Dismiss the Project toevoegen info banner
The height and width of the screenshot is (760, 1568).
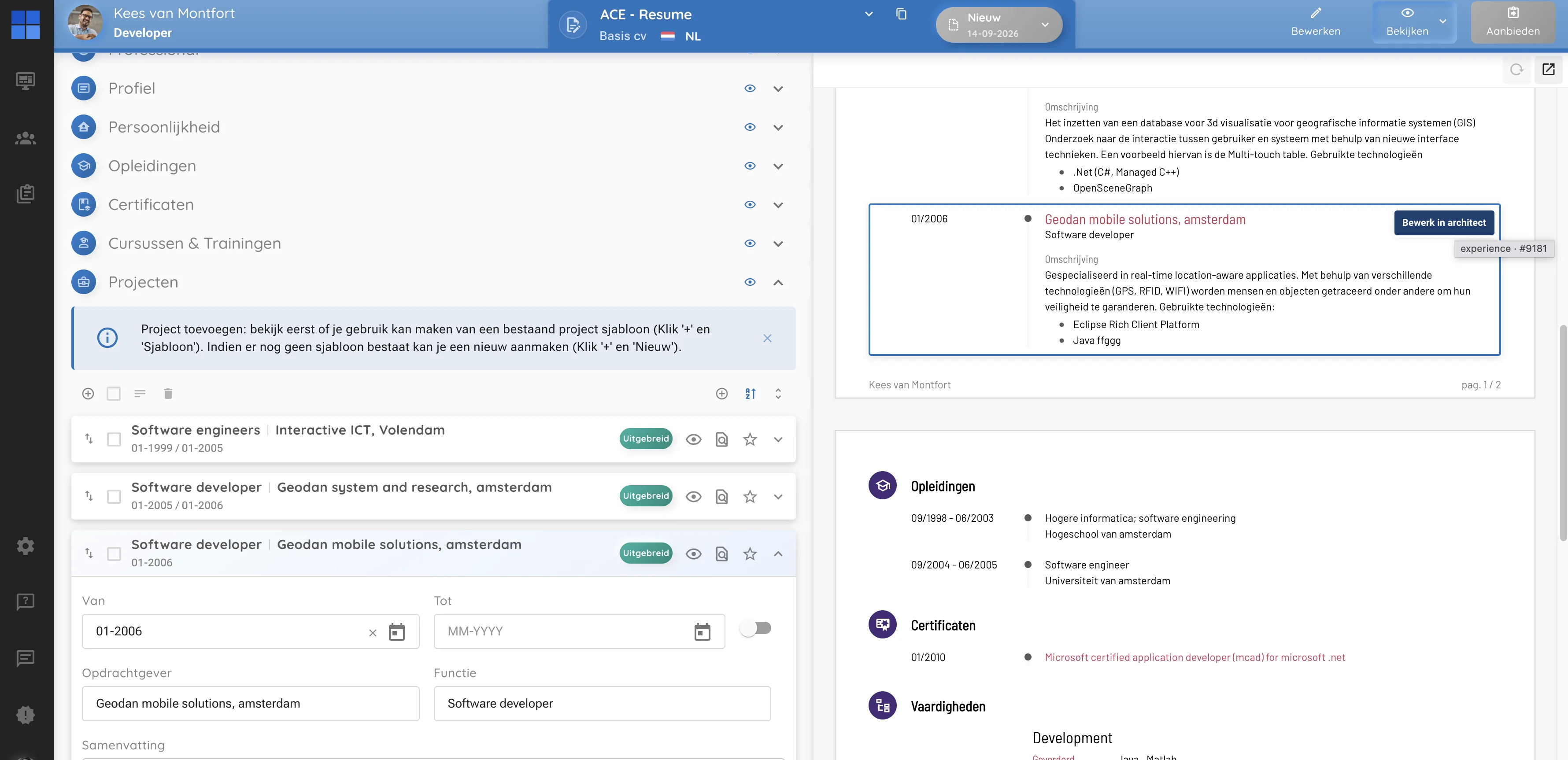pyautogui.click(x=768, y=338)
